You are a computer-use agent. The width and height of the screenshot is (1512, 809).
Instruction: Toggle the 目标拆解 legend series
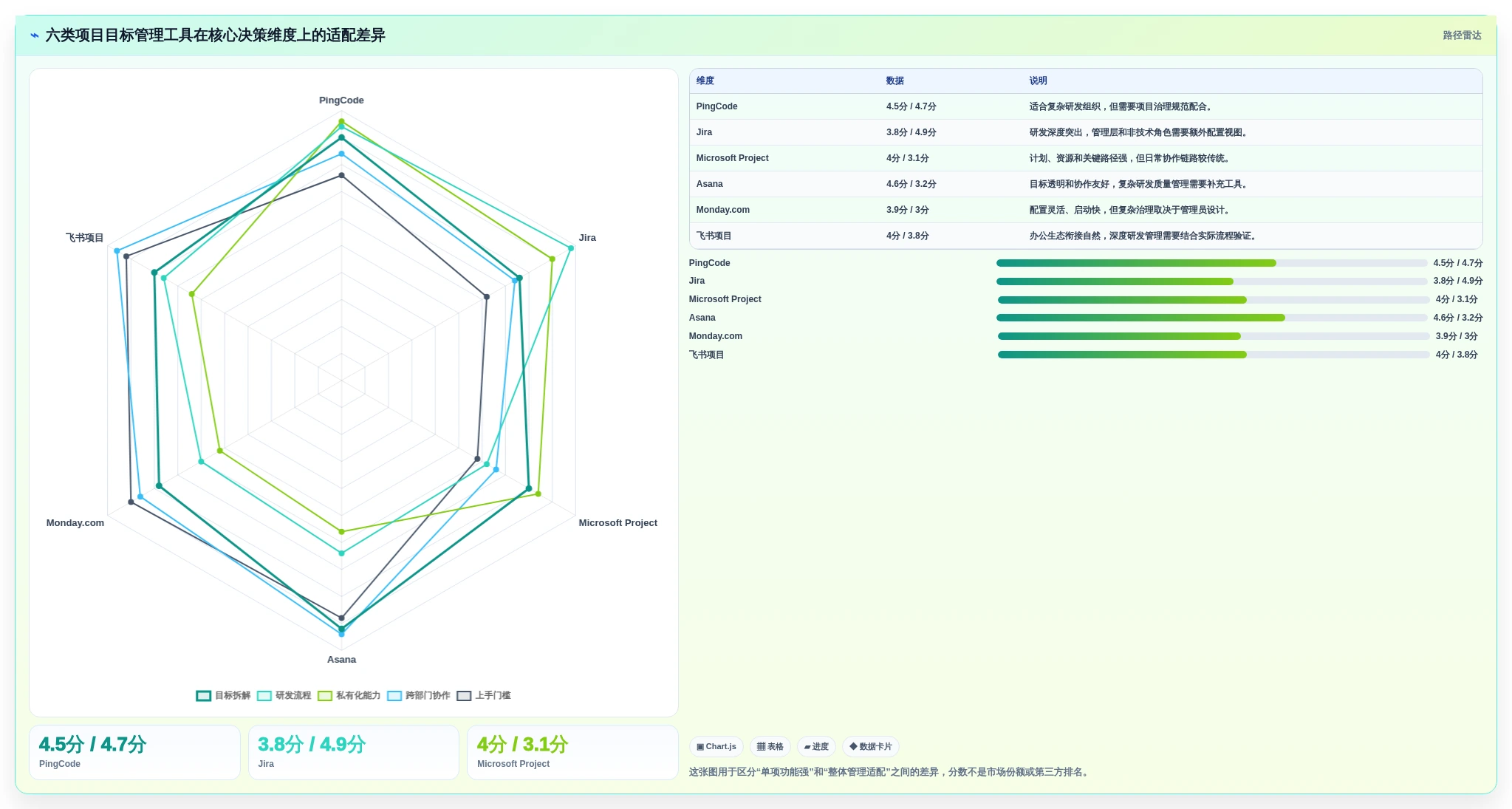pyautogui.click(x=223, y=695)
